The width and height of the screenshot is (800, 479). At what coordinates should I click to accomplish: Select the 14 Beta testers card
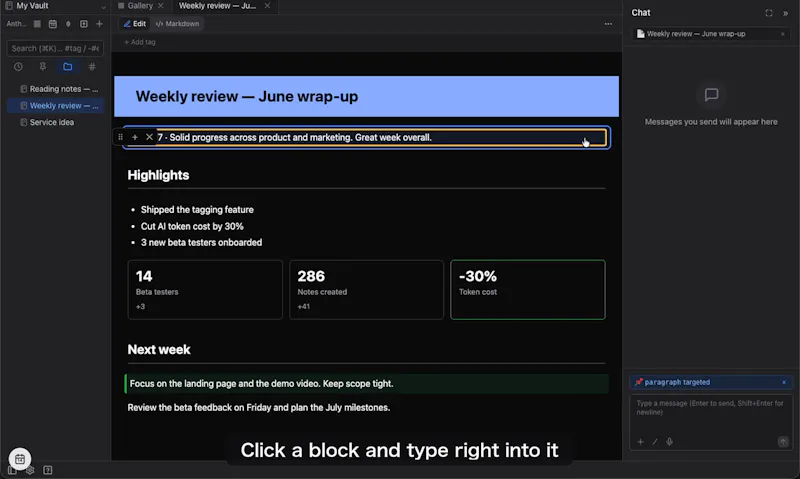(205, 290)
